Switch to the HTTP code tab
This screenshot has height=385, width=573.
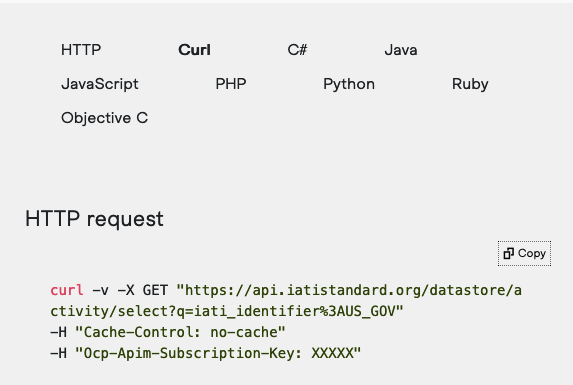81,50
